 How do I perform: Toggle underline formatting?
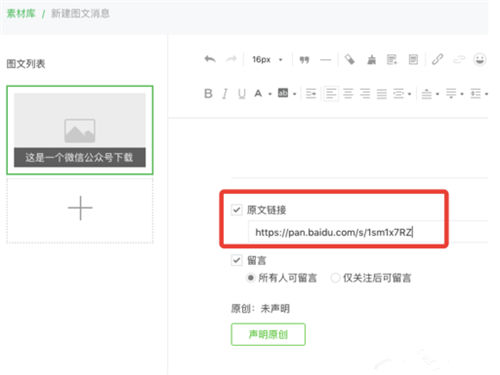[x=242, y=94]
